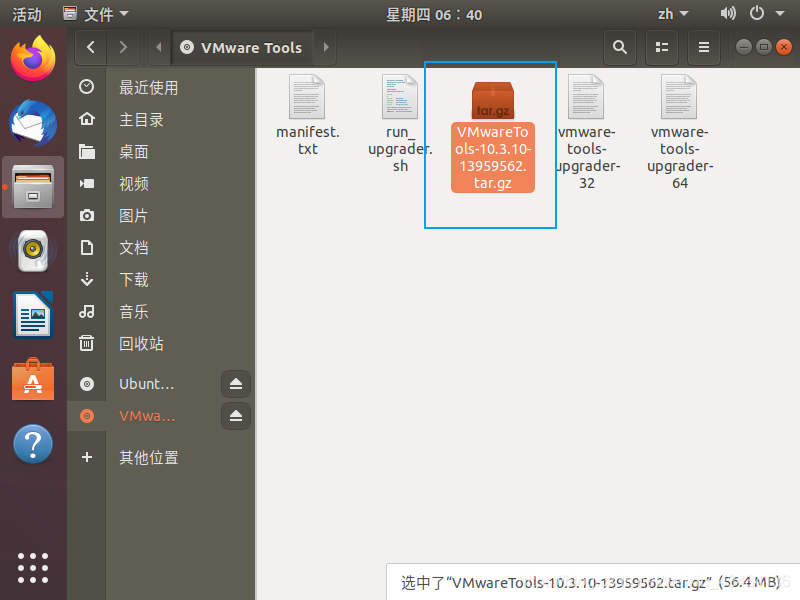Open the file search magnifier

point(620,47)
